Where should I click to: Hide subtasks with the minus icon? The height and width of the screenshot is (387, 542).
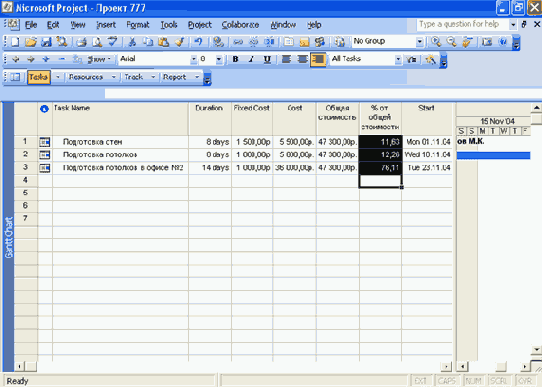click(x=62, y=59)
